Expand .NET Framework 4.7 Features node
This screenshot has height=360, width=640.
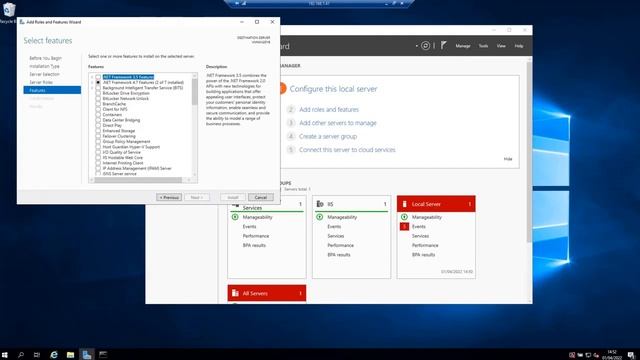point(92,82)
